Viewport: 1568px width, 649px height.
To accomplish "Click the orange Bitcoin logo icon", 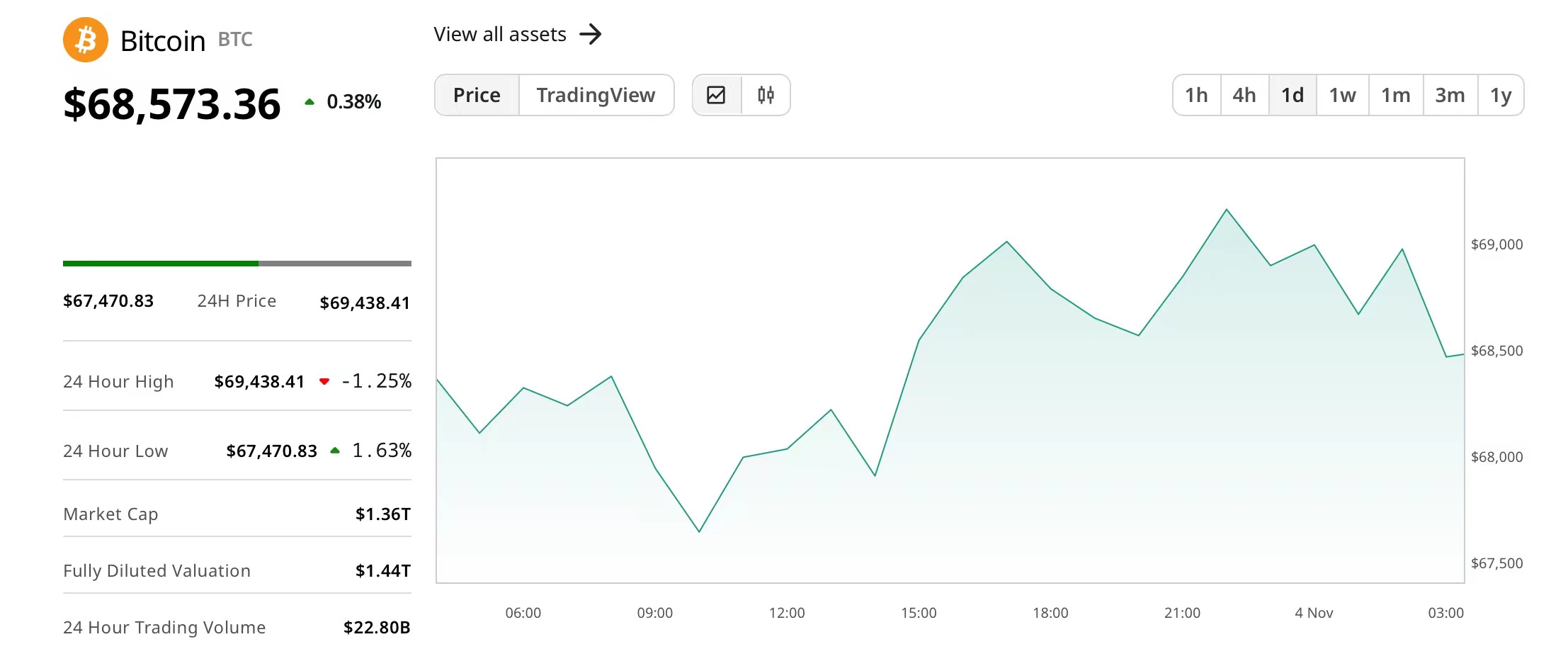I will click(86, 40).
